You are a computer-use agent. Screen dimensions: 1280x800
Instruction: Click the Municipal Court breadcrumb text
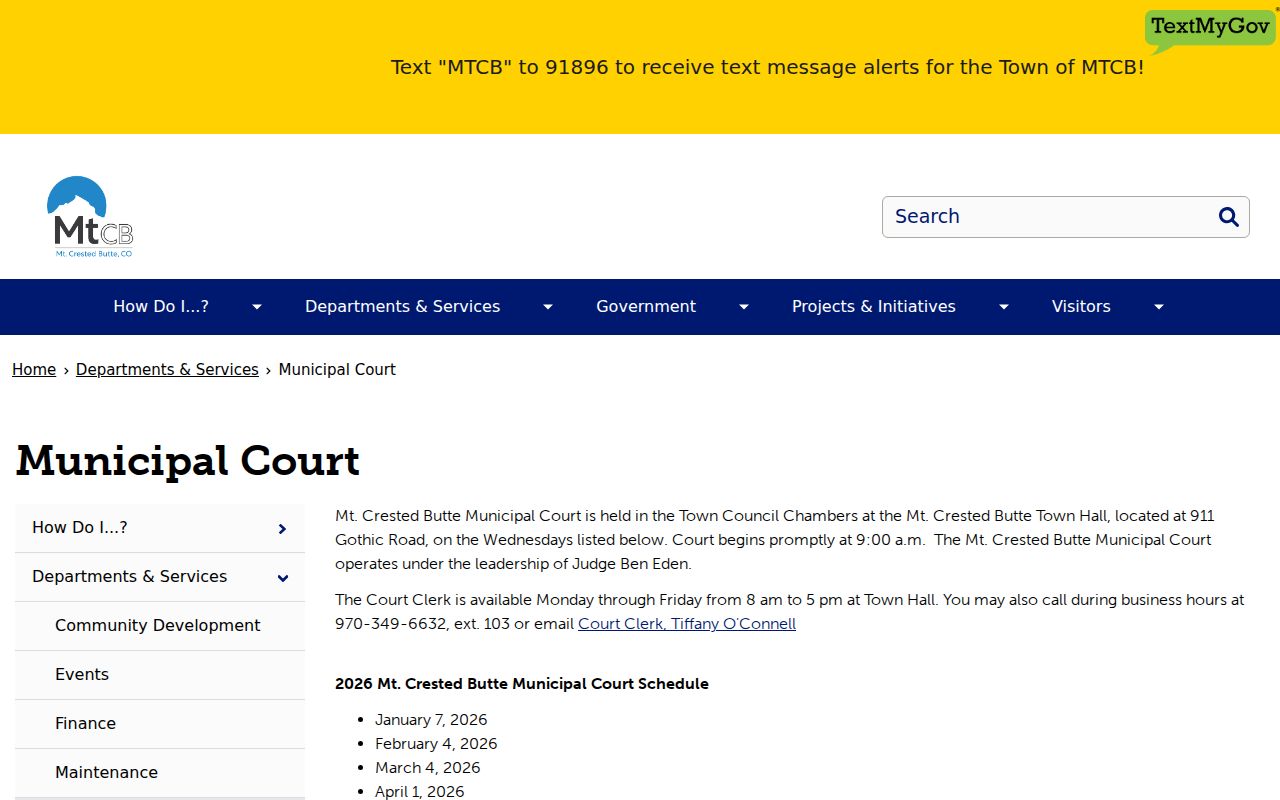[337, 370]
